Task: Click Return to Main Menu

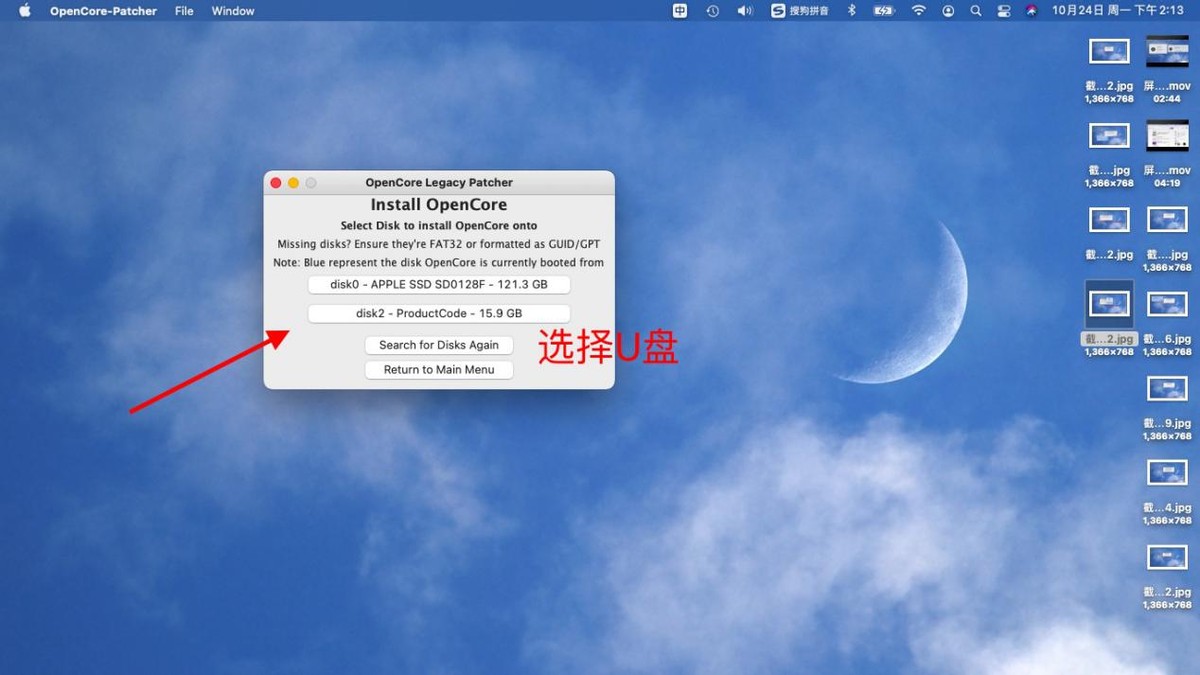Action: [x=438, y=369]
